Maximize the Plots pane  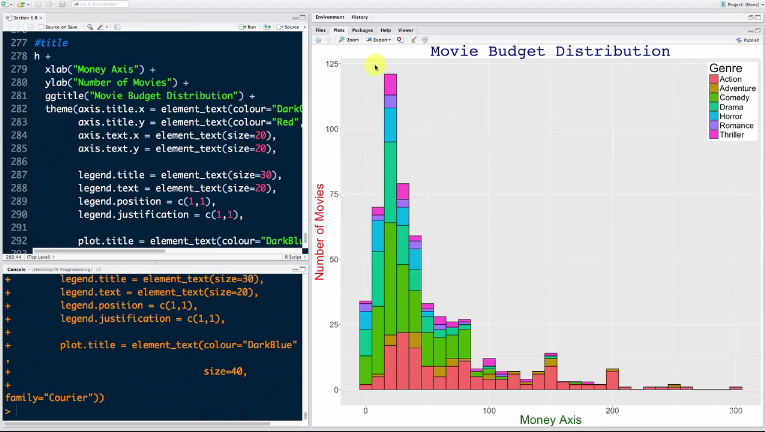(758, 30)
